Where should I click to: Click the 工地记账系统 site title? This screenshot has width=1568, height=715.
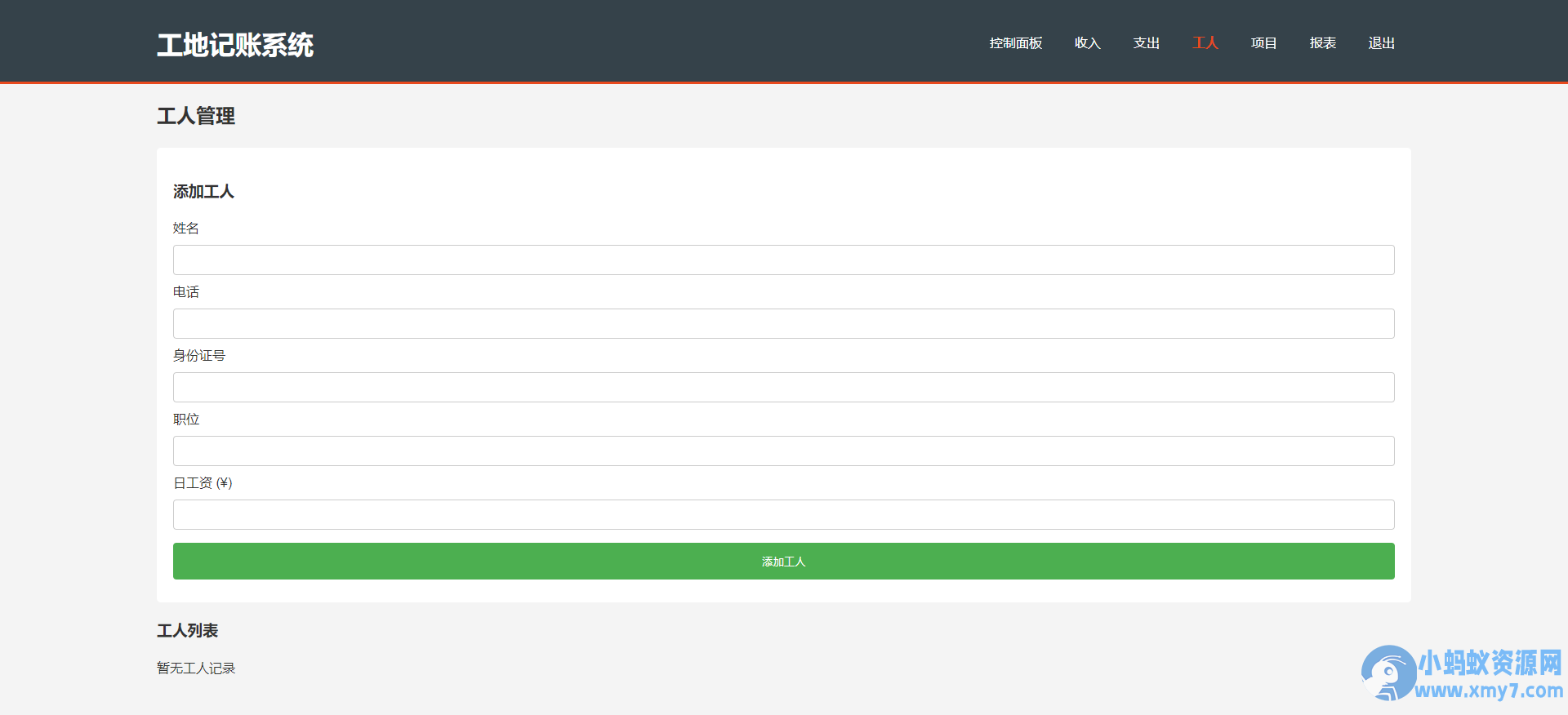[x=235, y=45]
